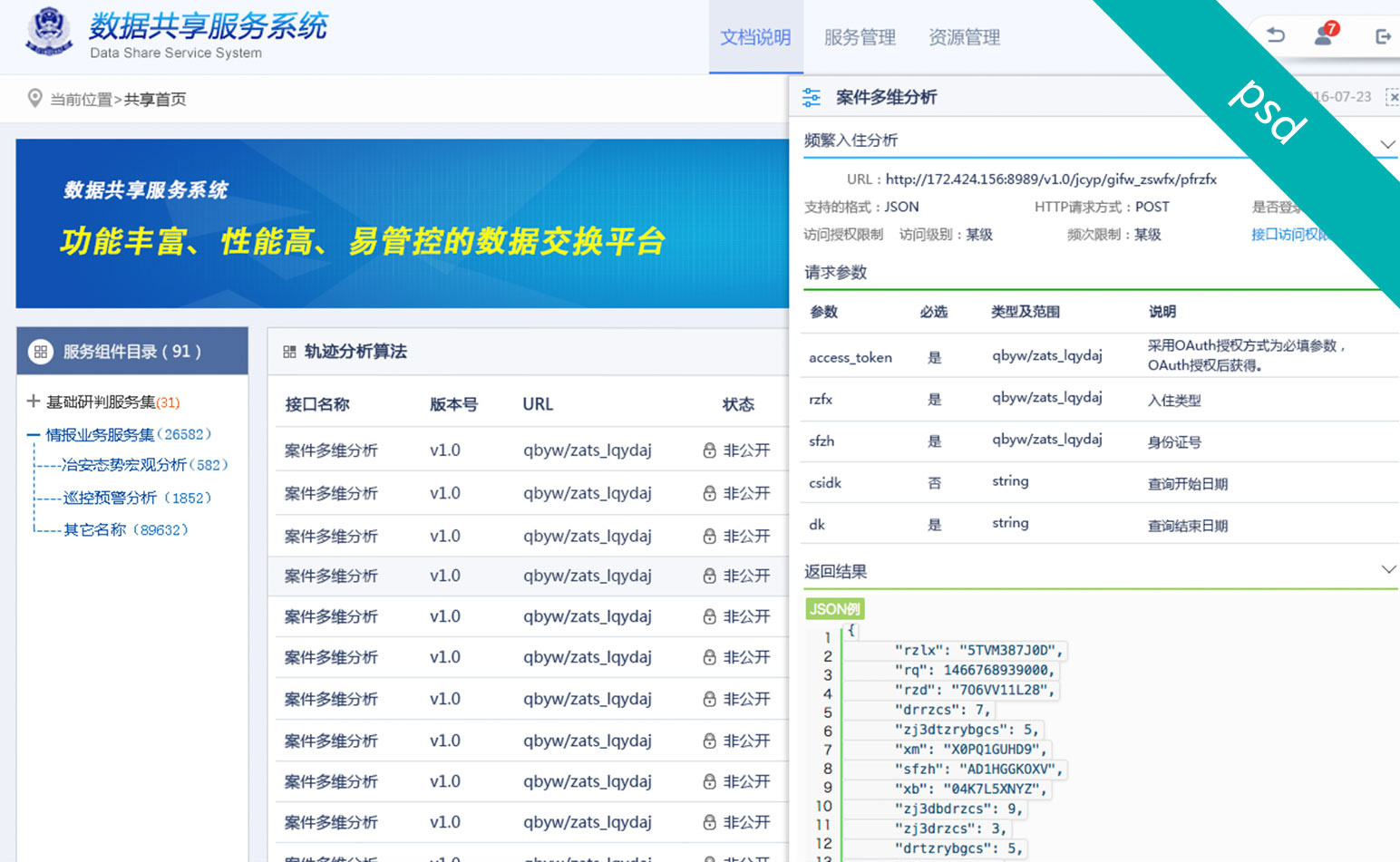Click the grid icon beside 服务组件目录
The image size is (1400, 862).
(41, 352)
